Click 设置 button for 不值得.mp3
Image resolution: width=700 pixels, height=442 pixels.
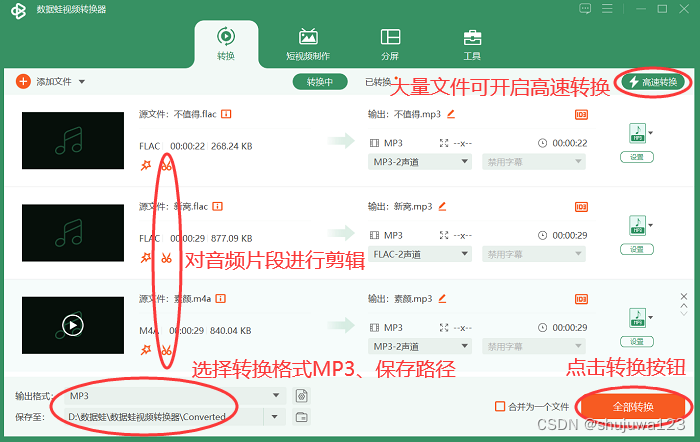point(637,157)
